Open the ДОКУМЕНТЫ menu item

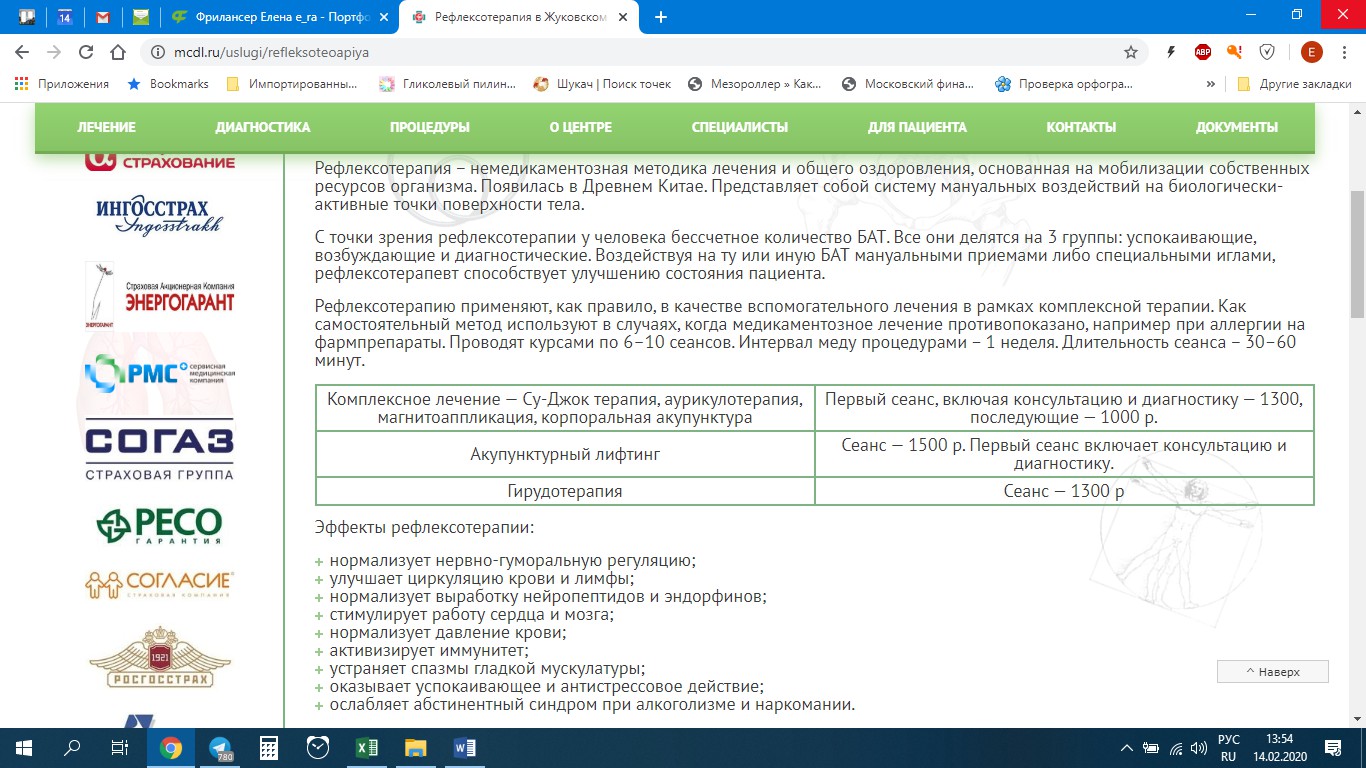point(1237,127)
